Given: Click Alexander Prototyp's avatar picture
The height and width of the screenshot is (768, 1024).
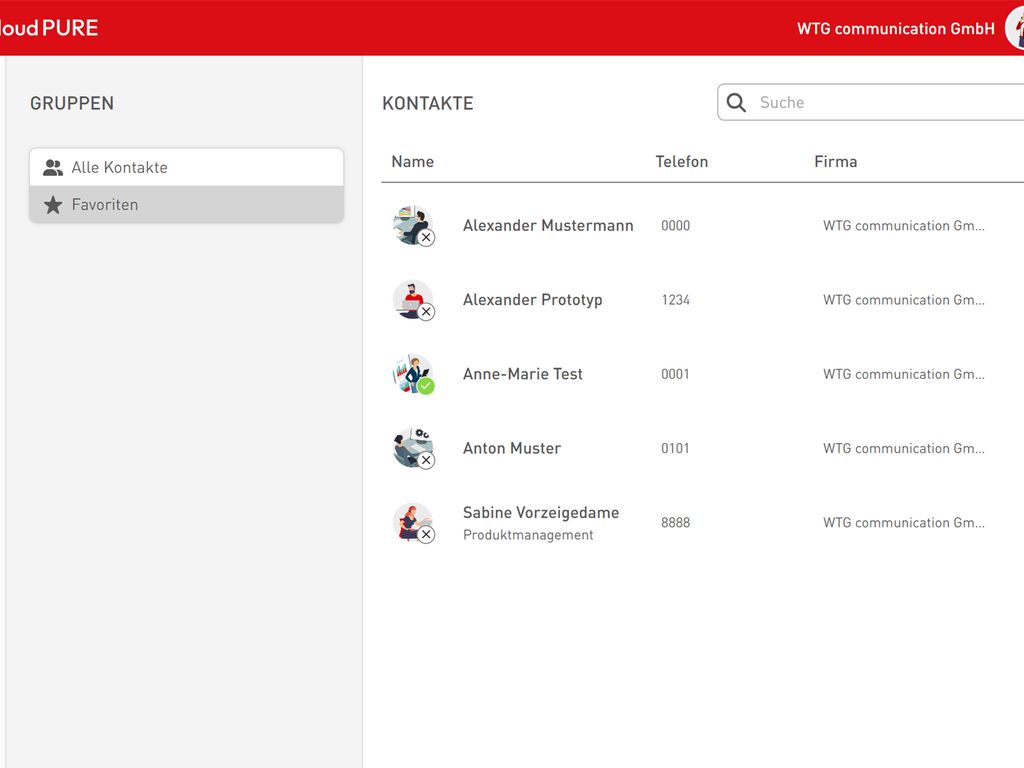Looking at the screenshot, I should (412, 299).
